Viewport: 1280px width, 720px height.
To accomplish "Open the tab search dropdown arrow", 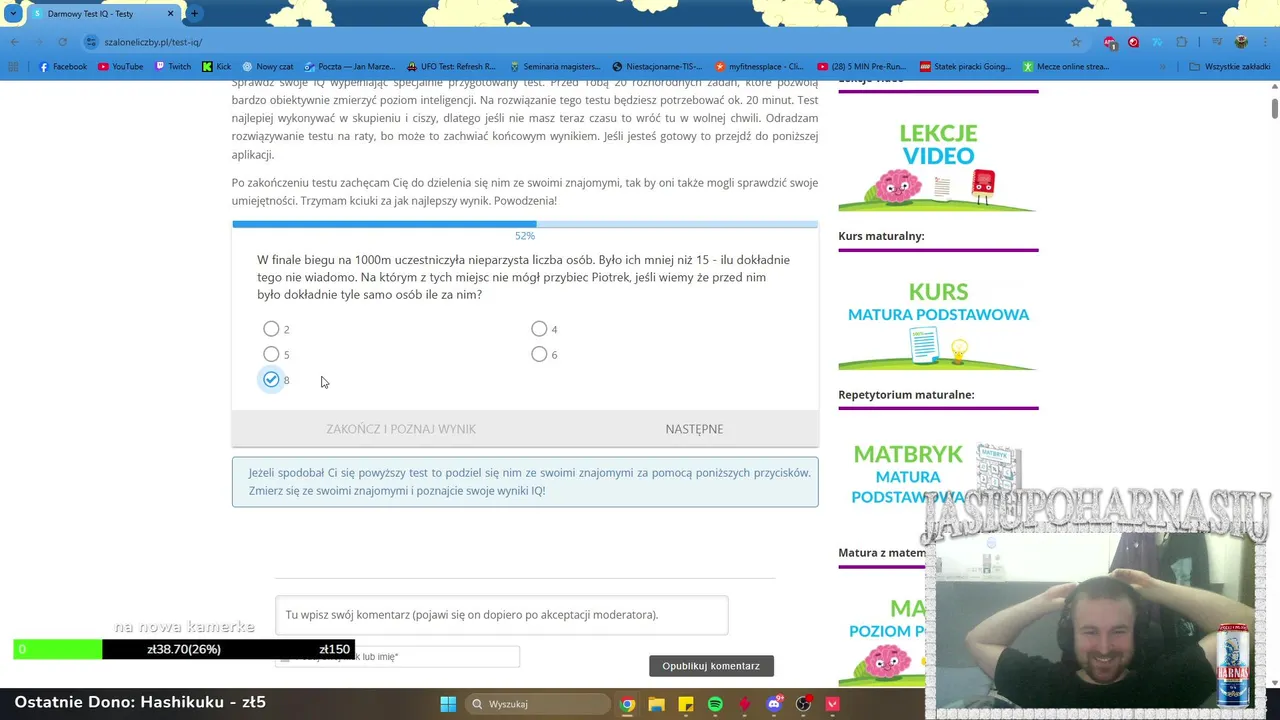I will (x=13, y=14).
